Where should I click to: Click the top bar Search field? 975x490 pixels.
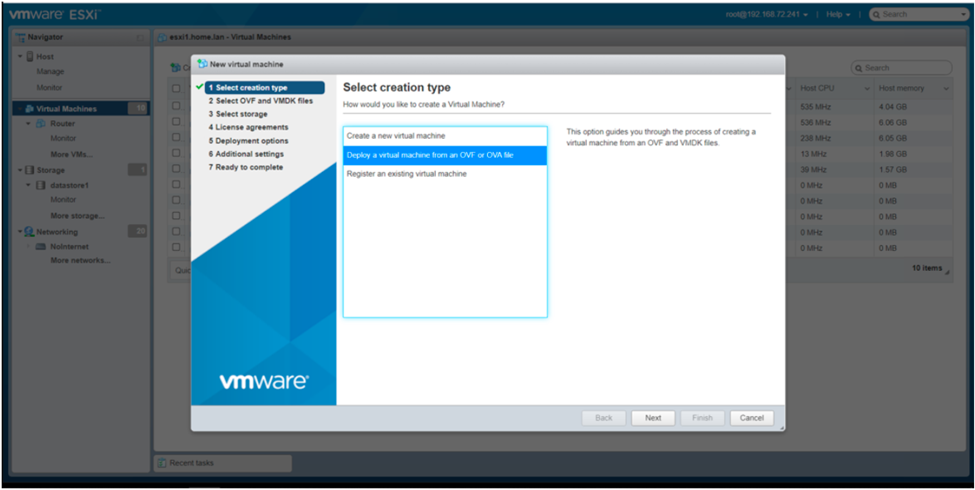[918, 14]
